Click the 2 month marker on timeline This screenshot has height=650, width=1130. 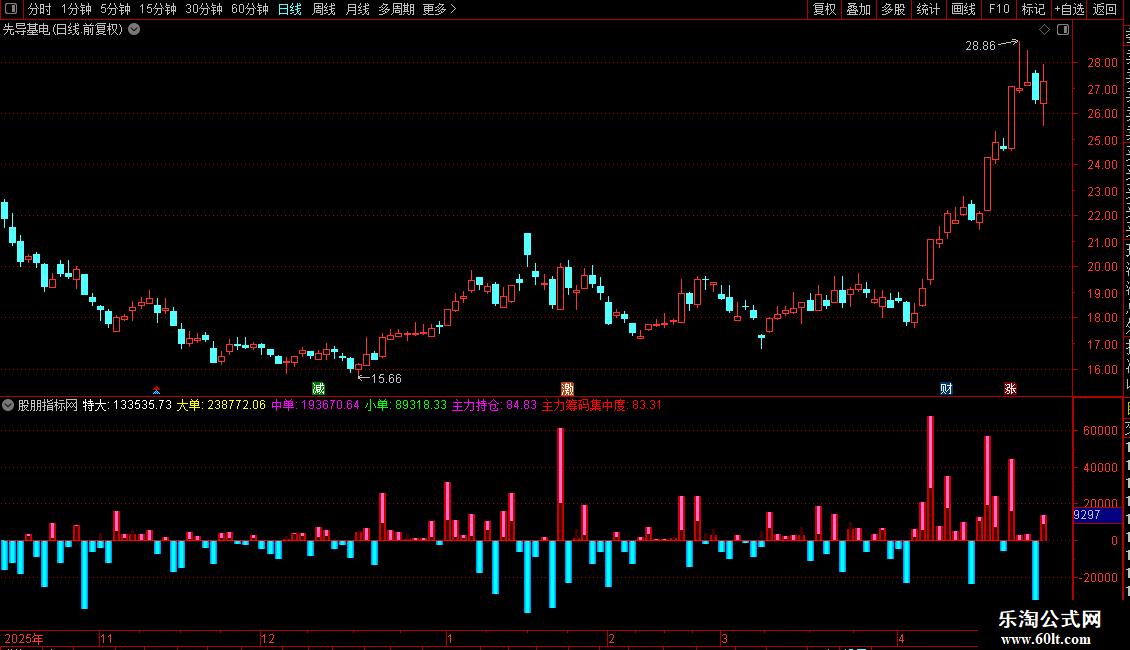click(611, 638)
